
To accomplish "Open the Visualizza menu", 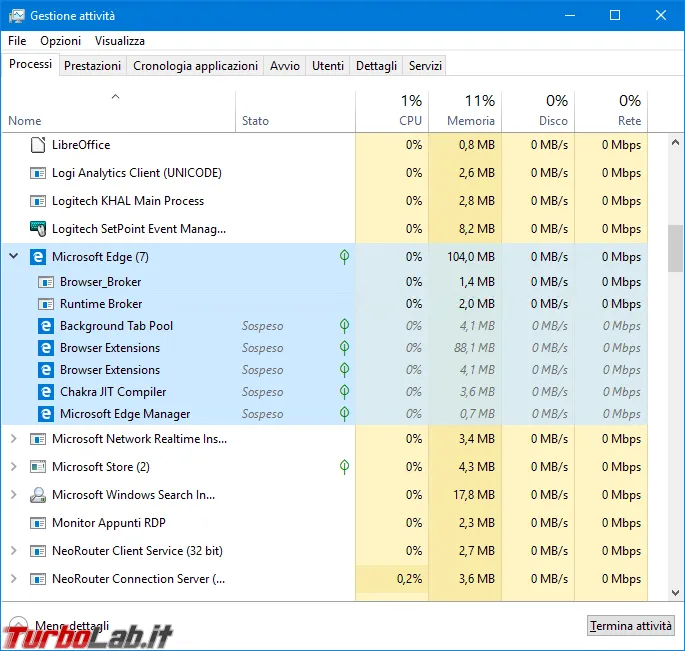I will tap(120, 41).
